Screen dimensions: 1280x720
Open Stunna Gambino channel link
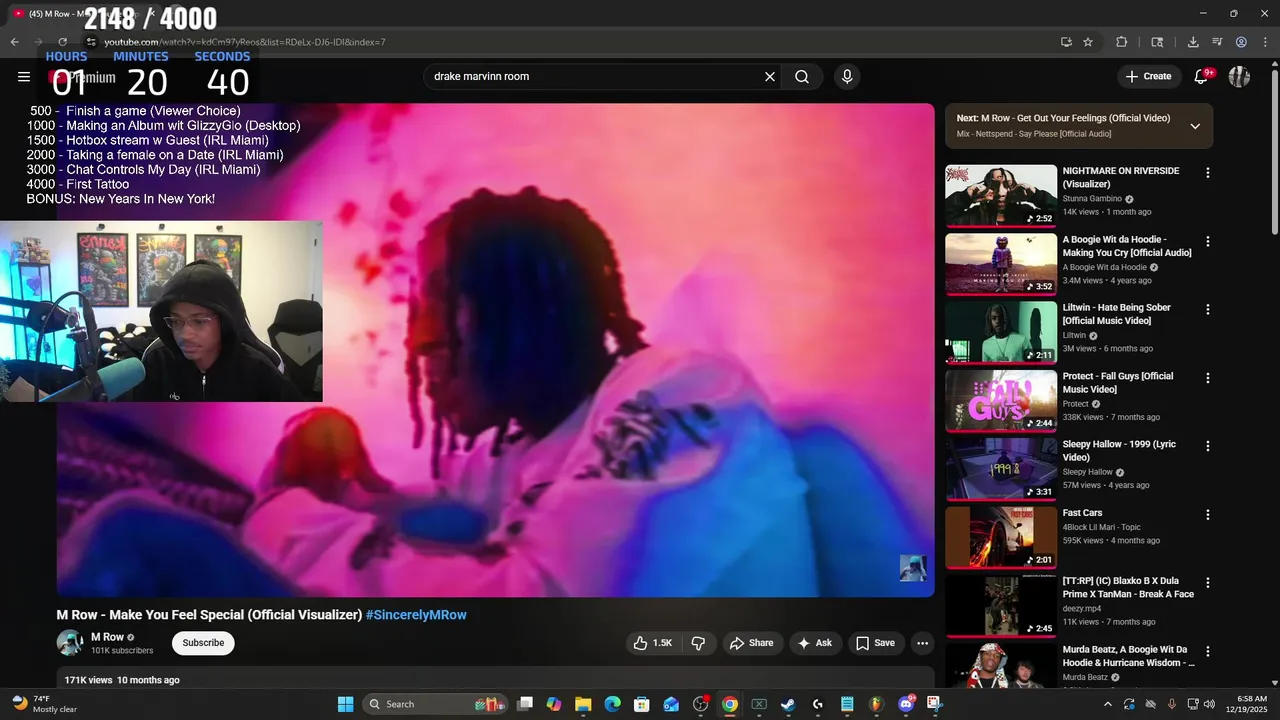[x=1092, y=199]
